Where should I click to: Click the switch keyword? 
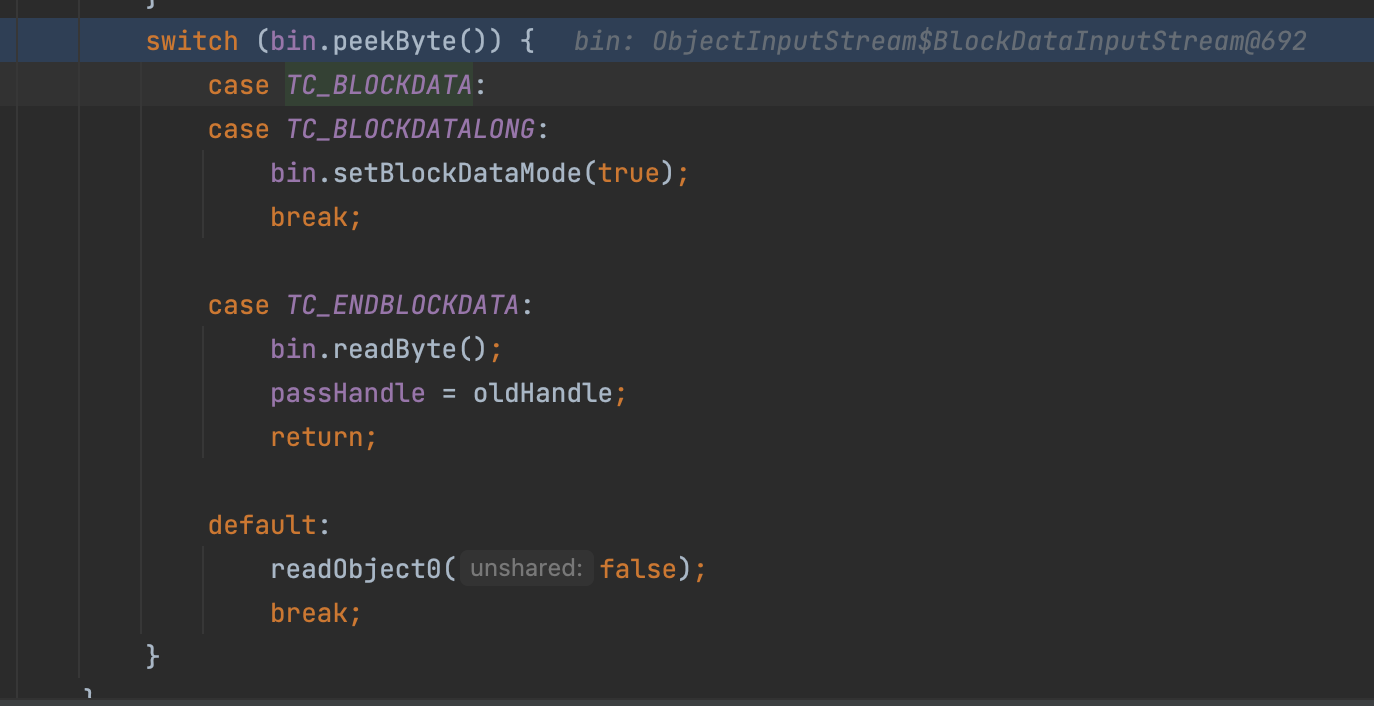[192, 41]
